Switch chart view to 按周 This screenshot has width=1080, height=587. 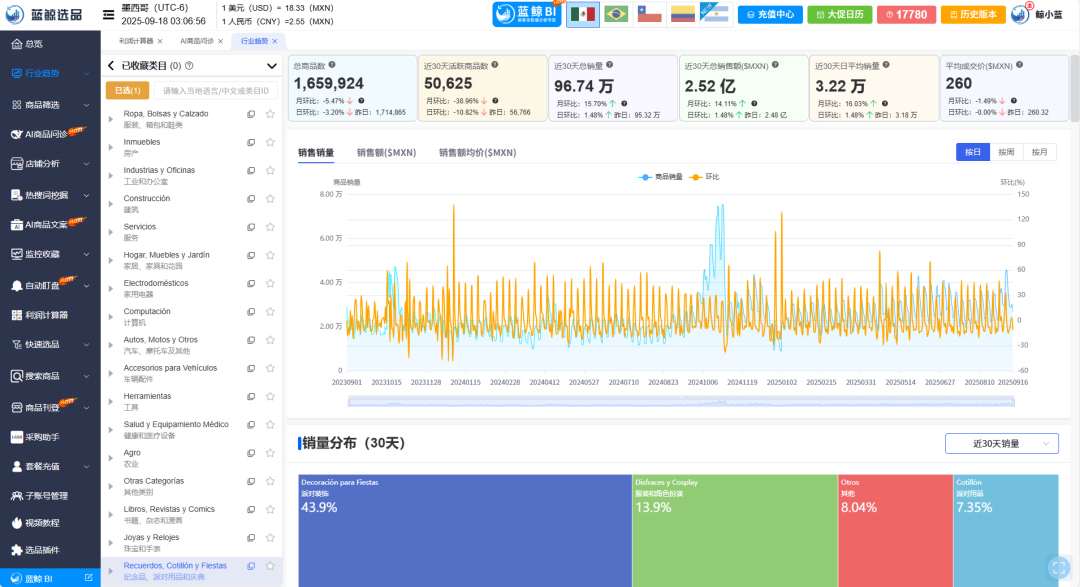coord(1006,152)
